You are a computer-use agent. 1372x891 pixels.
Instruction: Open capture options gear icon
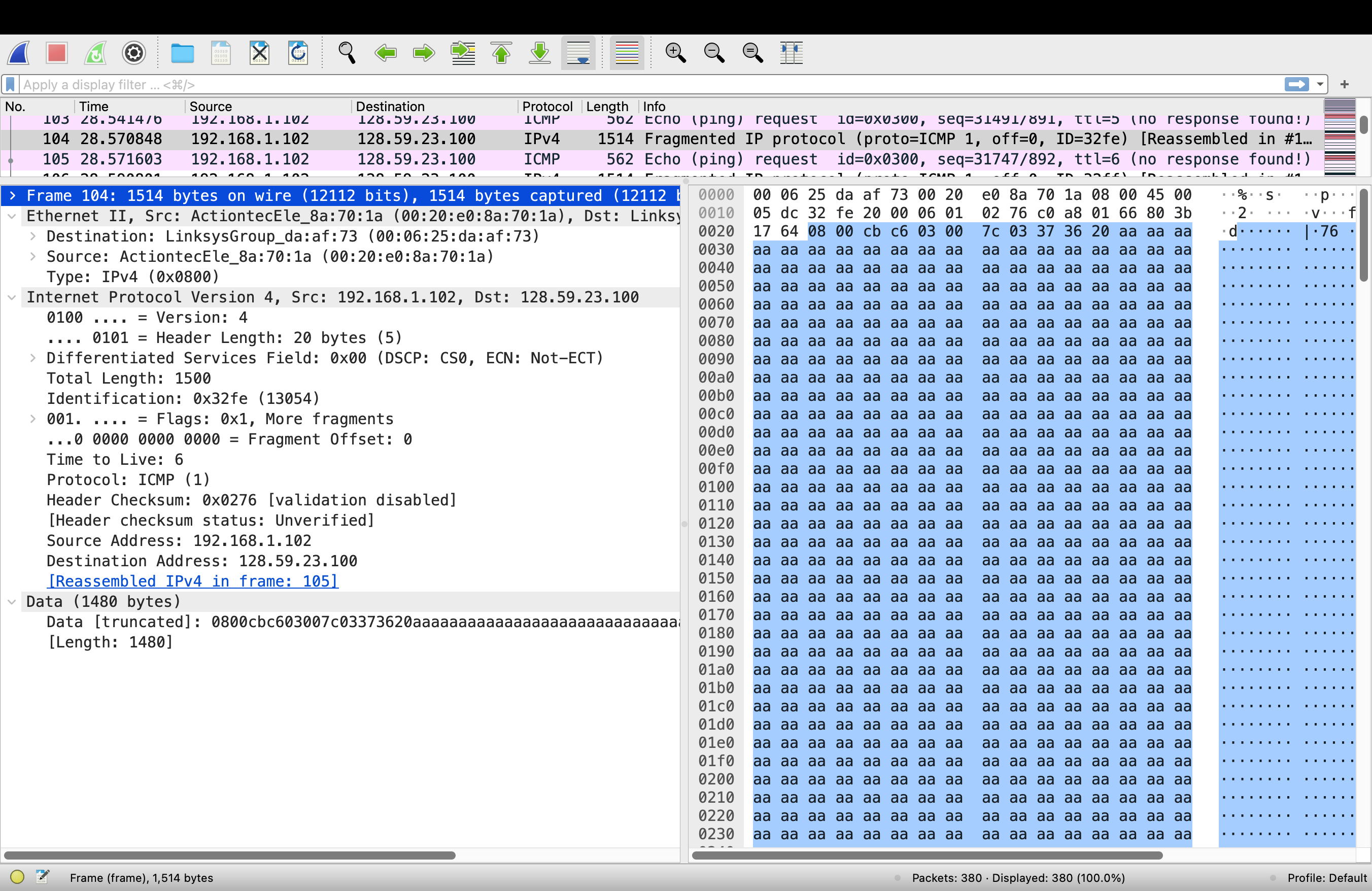[134, 53]
